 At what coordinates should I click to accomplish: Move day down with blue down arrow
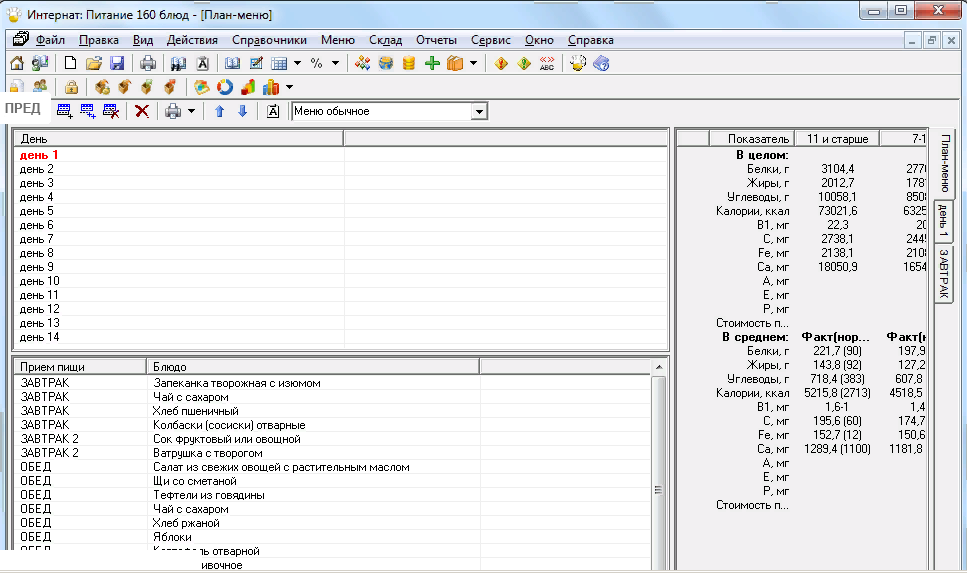pyautogui.click(x=242, y=111)
